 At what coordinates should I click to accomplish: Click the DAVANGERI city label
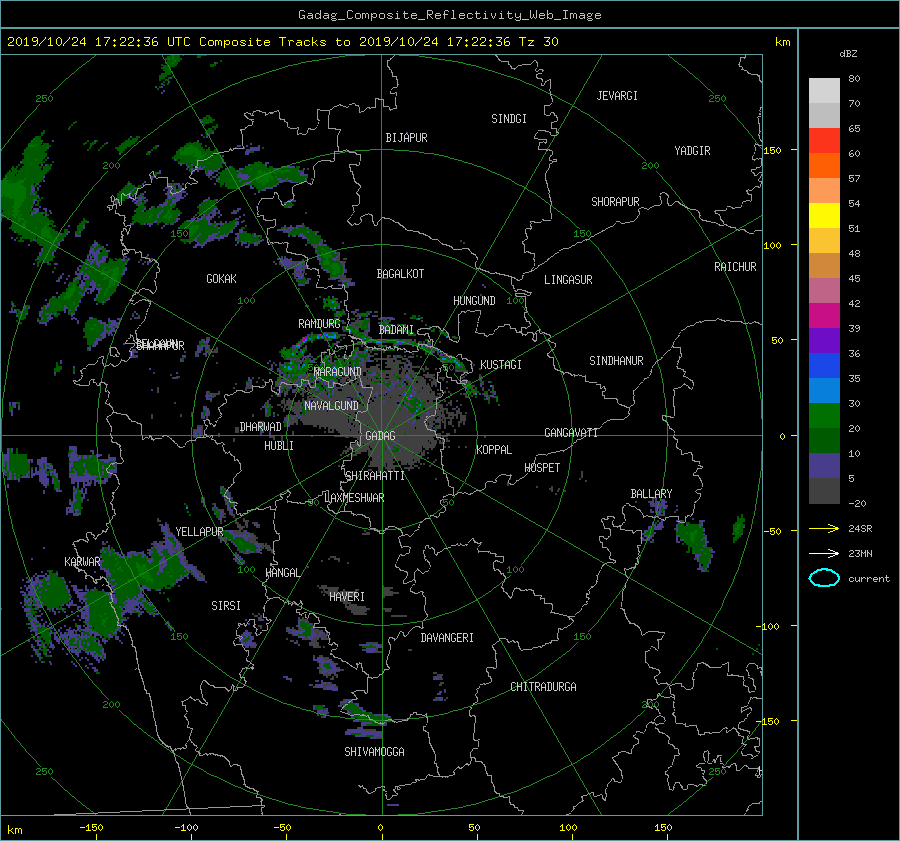click(x=447, y=638)
